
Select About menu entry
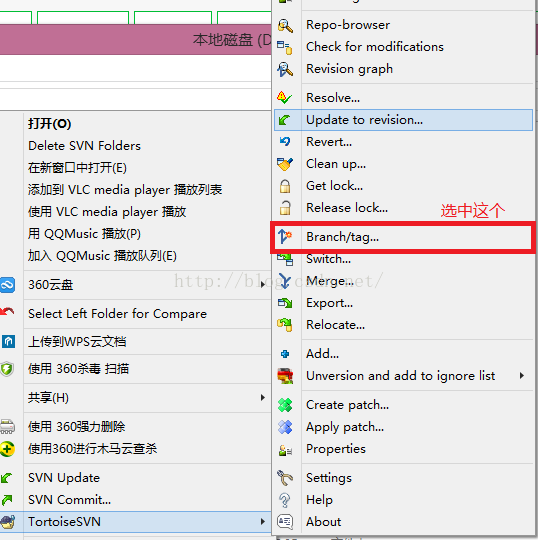pyautogui.click(x=323, y=522)
